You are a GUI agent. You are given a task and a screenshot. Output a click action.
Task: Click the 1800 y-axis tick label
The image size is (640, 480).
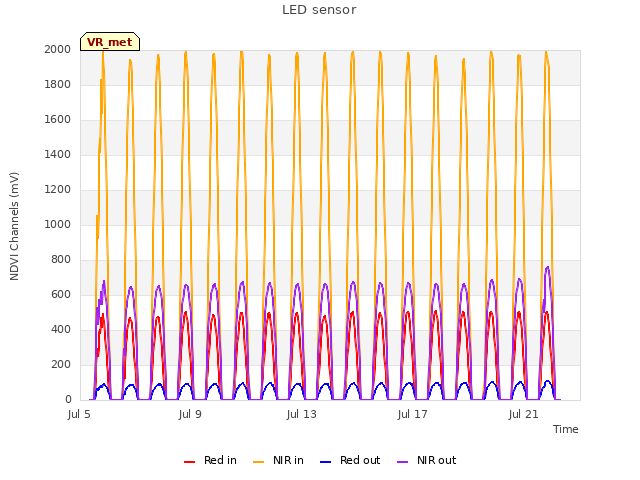[x=58, y=84]
